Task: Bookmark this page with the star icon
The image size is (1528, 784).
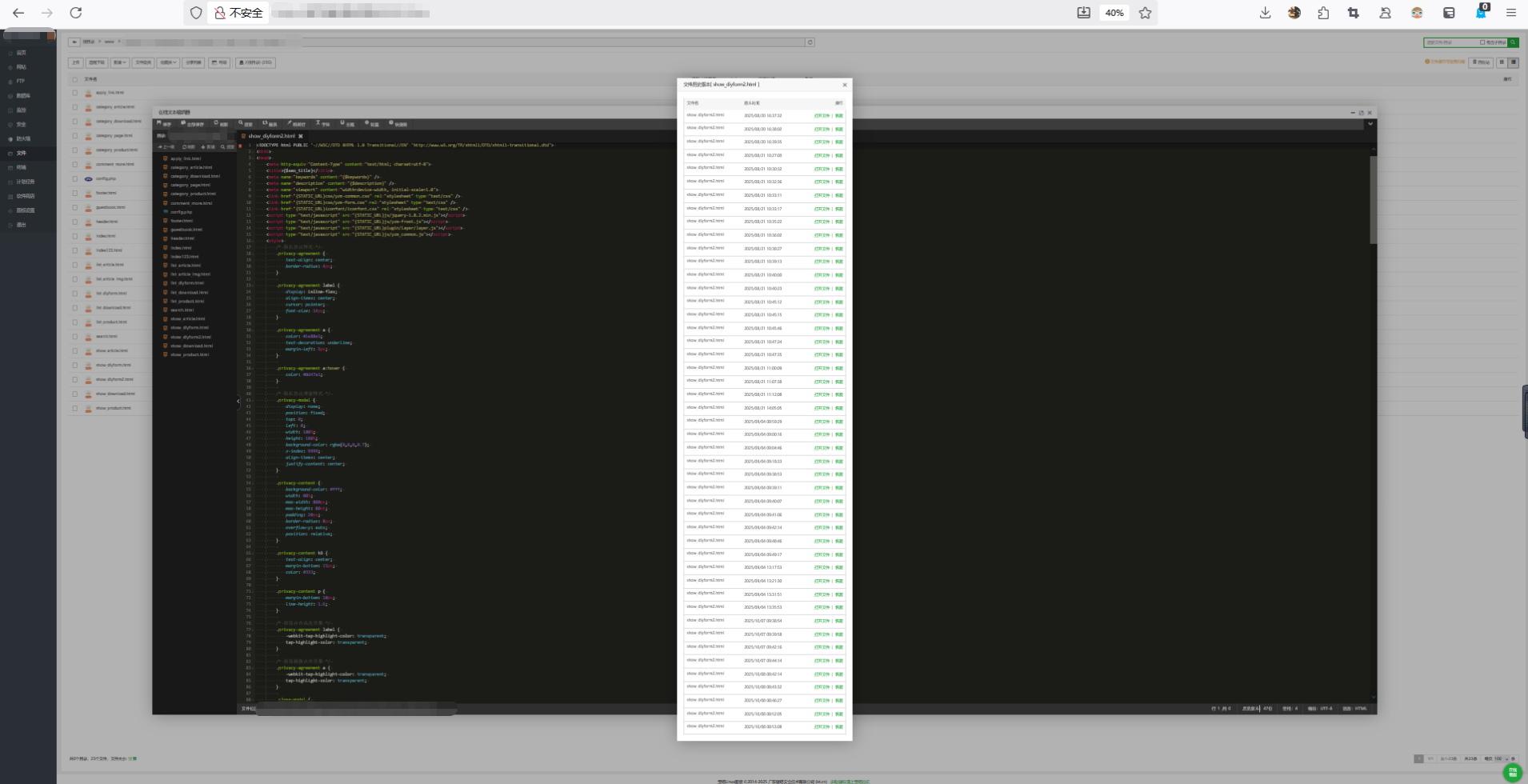Action: pos(1145,13)
